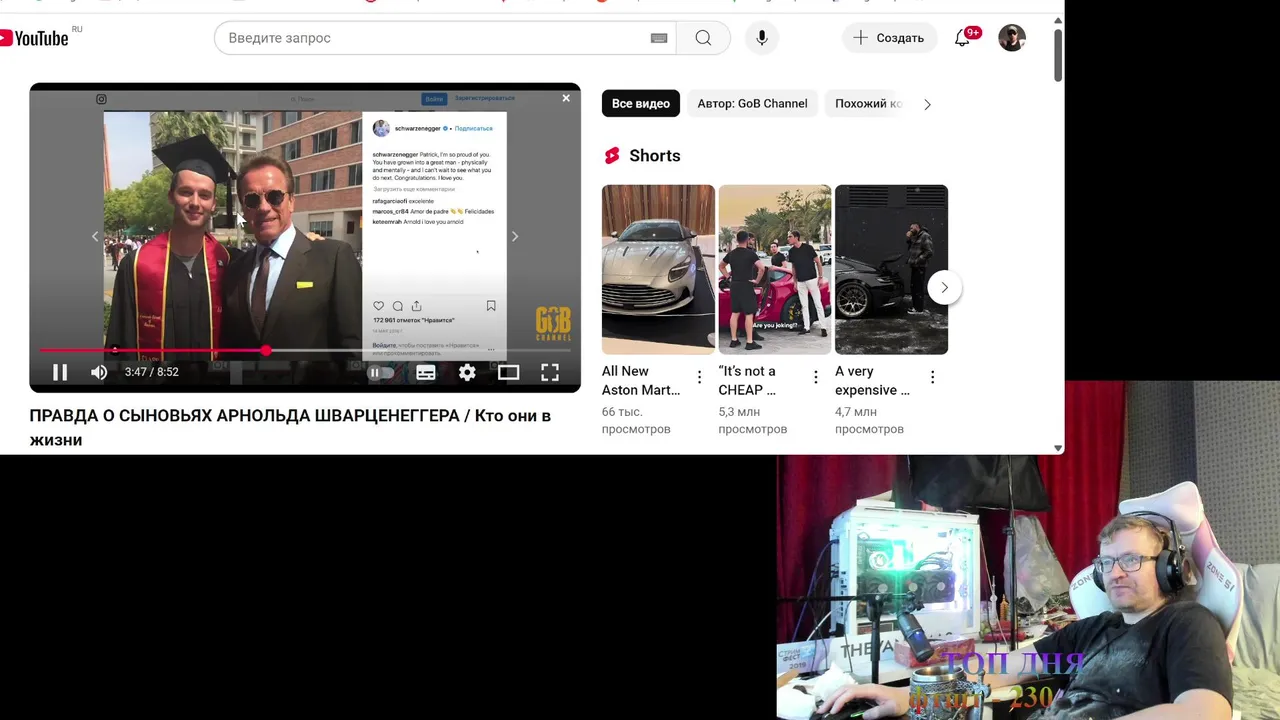Show more filter chips with the right arrow
This screenshot has width=1280, height=720.
[x=927, y=104]
